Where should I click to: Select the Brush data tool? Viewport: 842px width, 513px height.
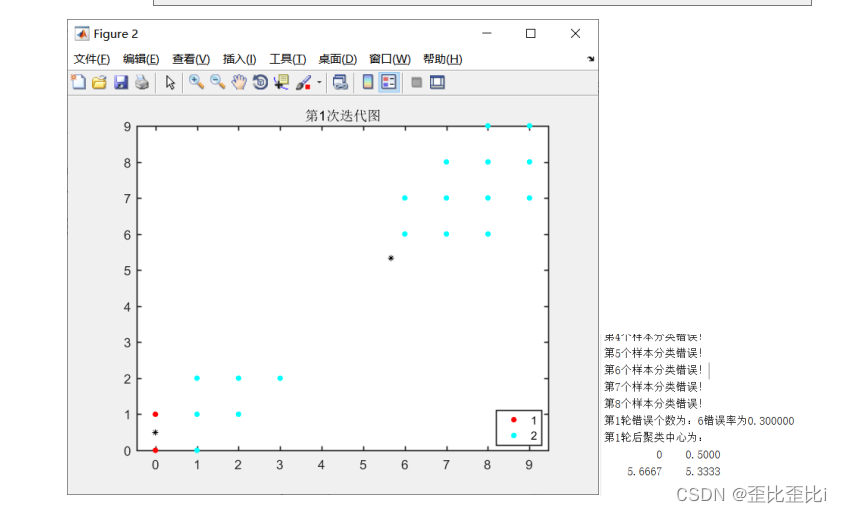click(x=303, y=82)
